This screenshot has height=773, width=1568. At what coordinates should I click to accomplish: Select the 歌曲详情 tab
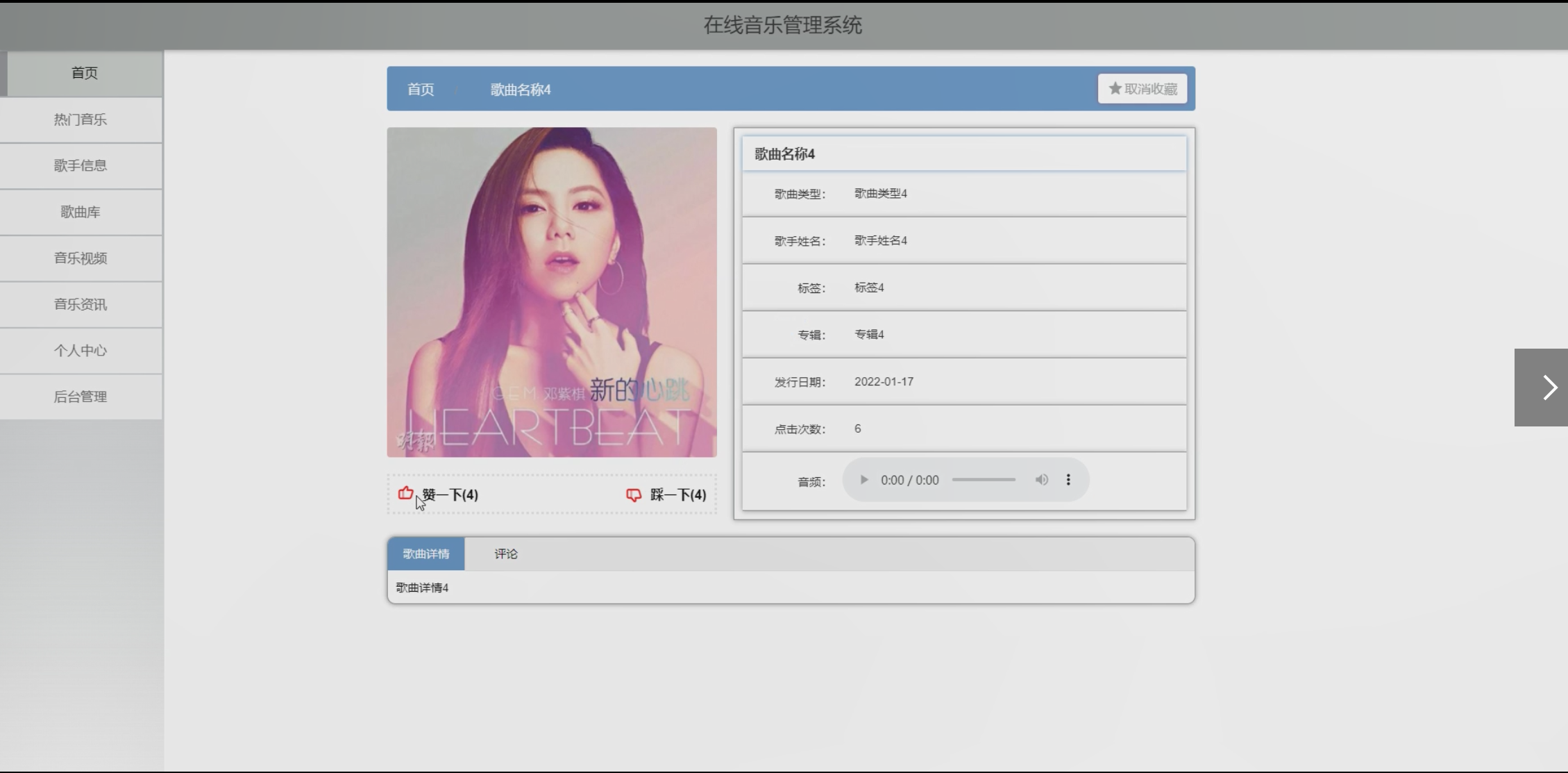coord(426,554)
